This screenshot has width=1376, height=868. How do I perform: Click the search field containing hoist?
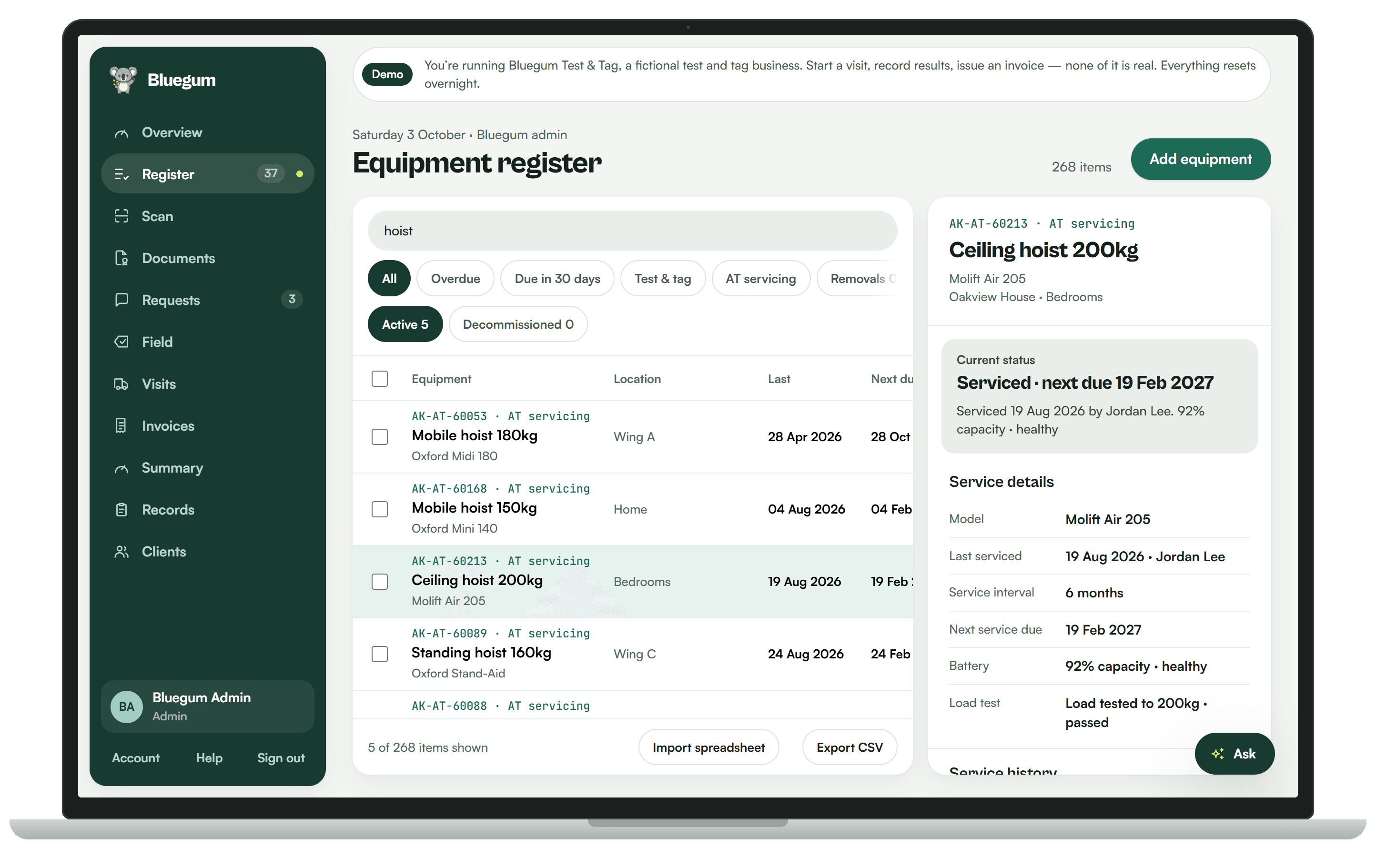(632, 230)
